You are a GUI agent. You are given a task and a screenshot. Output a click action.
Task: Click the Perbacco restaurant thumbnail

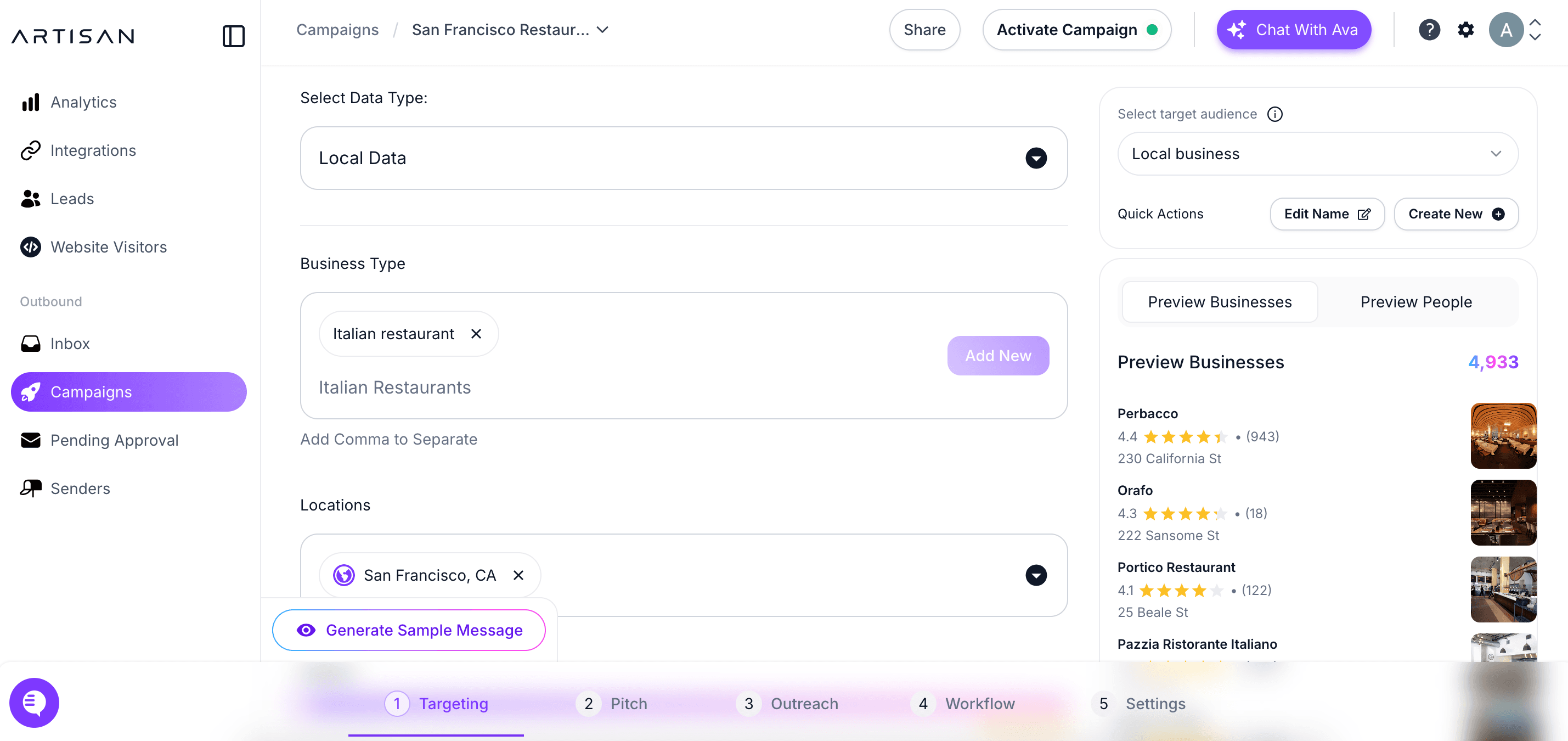1502,436
